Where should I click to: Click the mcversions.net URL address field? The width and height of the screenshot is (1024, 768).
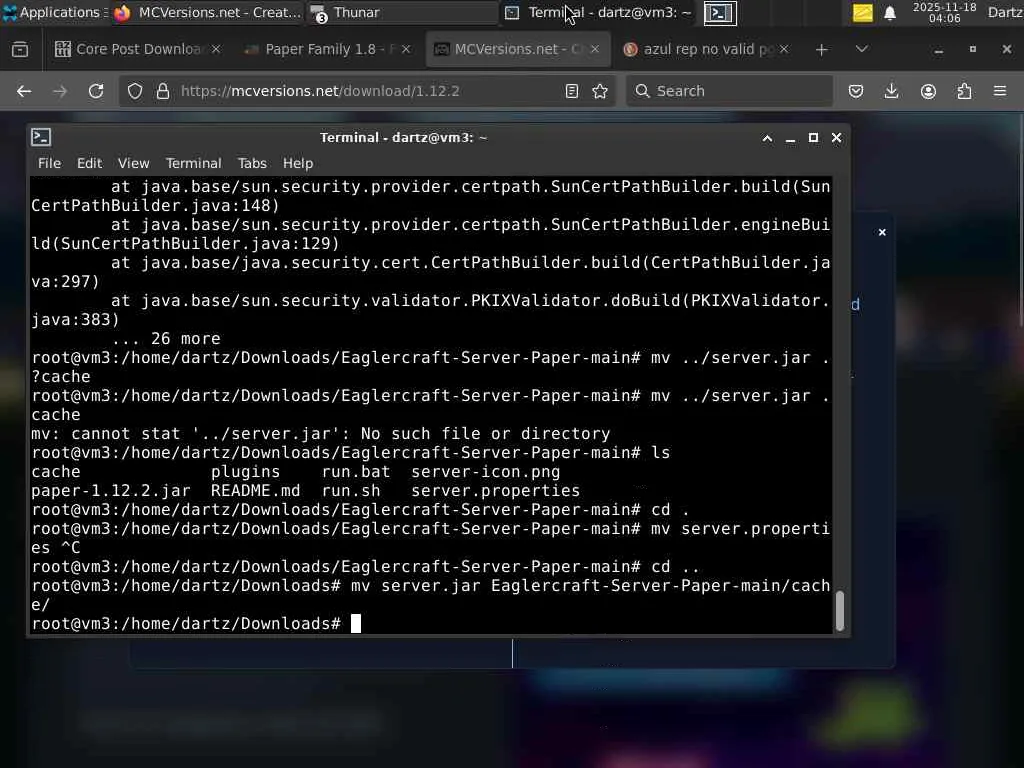[x=366, y=91]
